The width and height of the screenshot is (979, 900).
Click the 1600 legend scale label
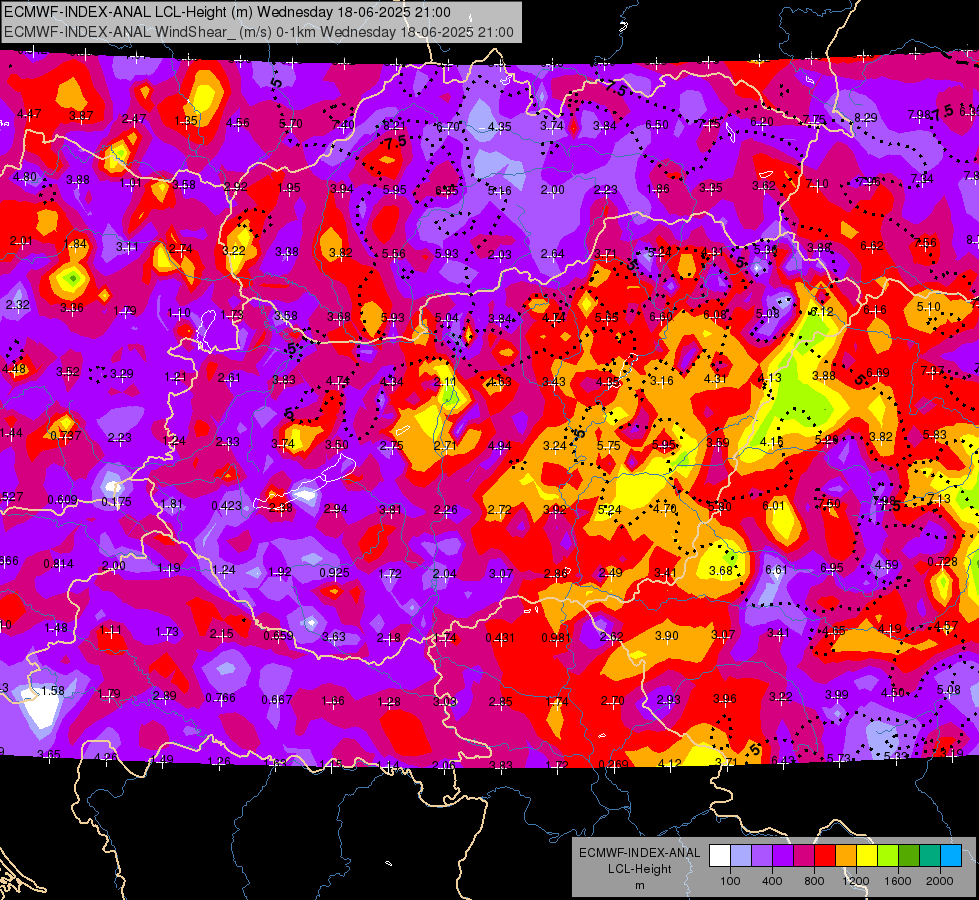tap(897, 881)
